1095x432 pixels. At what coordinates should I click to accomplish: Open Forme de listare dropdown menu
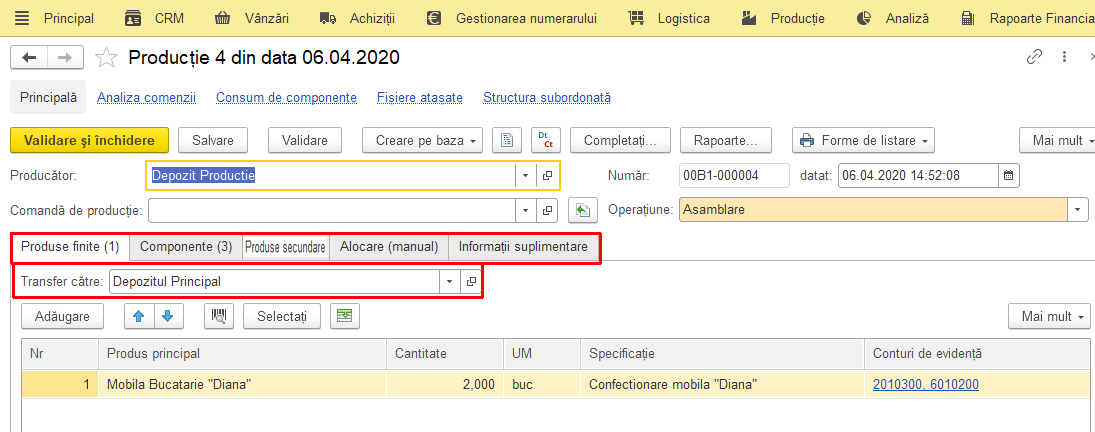coord(863,140)
